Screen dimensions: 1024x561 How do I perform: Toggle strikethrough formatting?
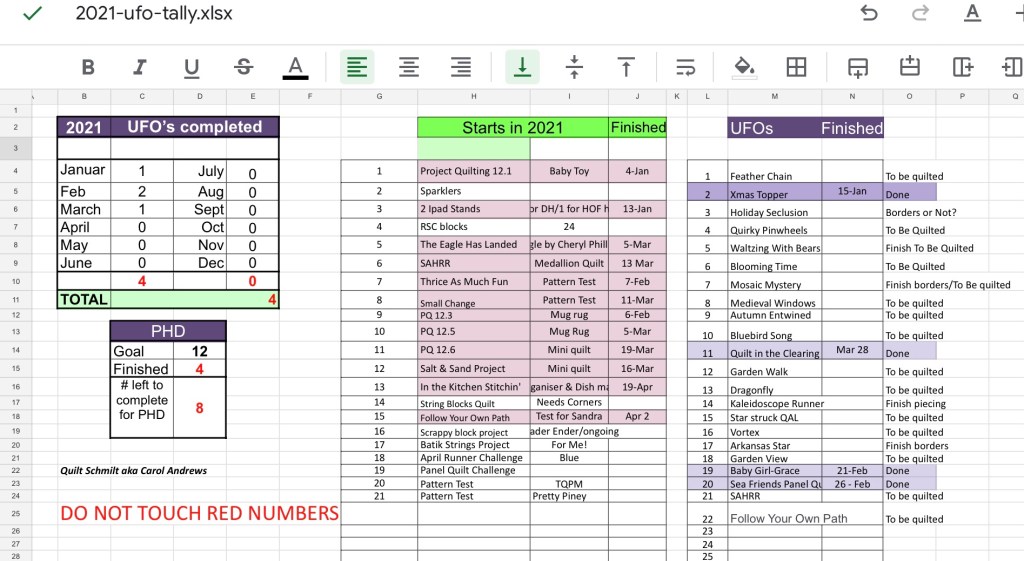pos(243,67)
